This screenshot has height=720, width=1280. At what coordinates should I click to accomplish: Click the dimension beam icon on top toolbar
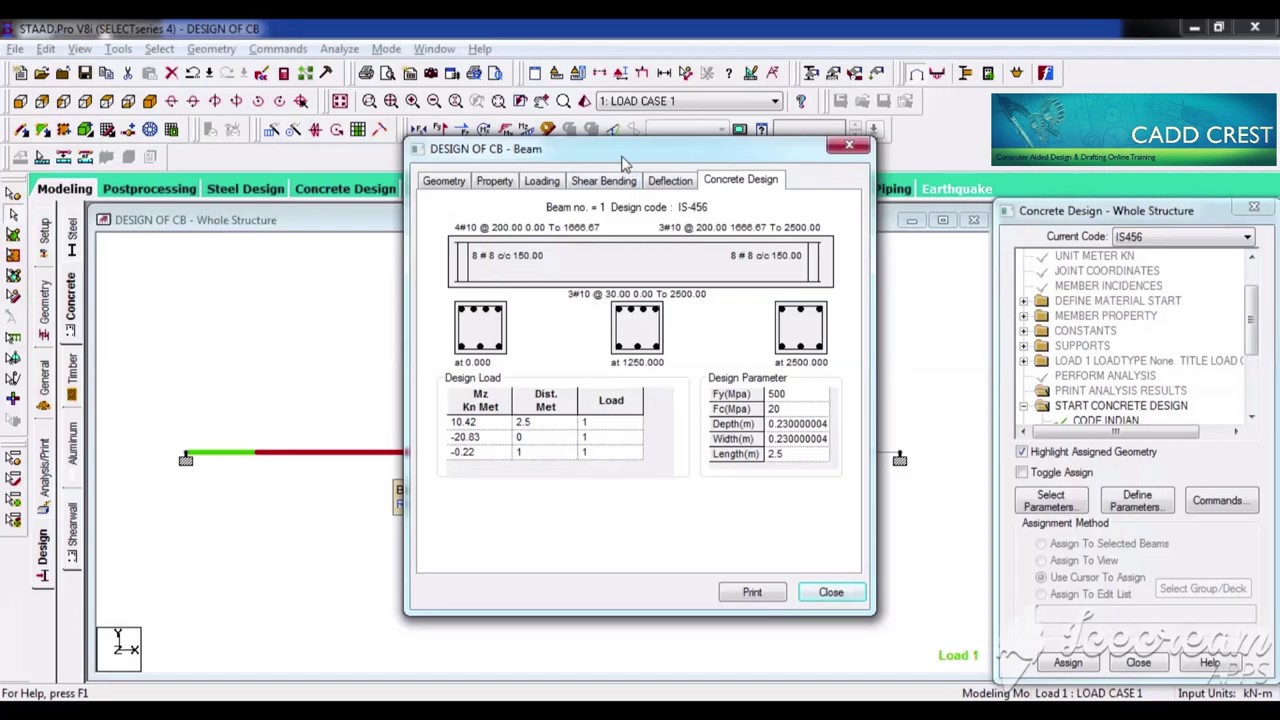point(664,73)
